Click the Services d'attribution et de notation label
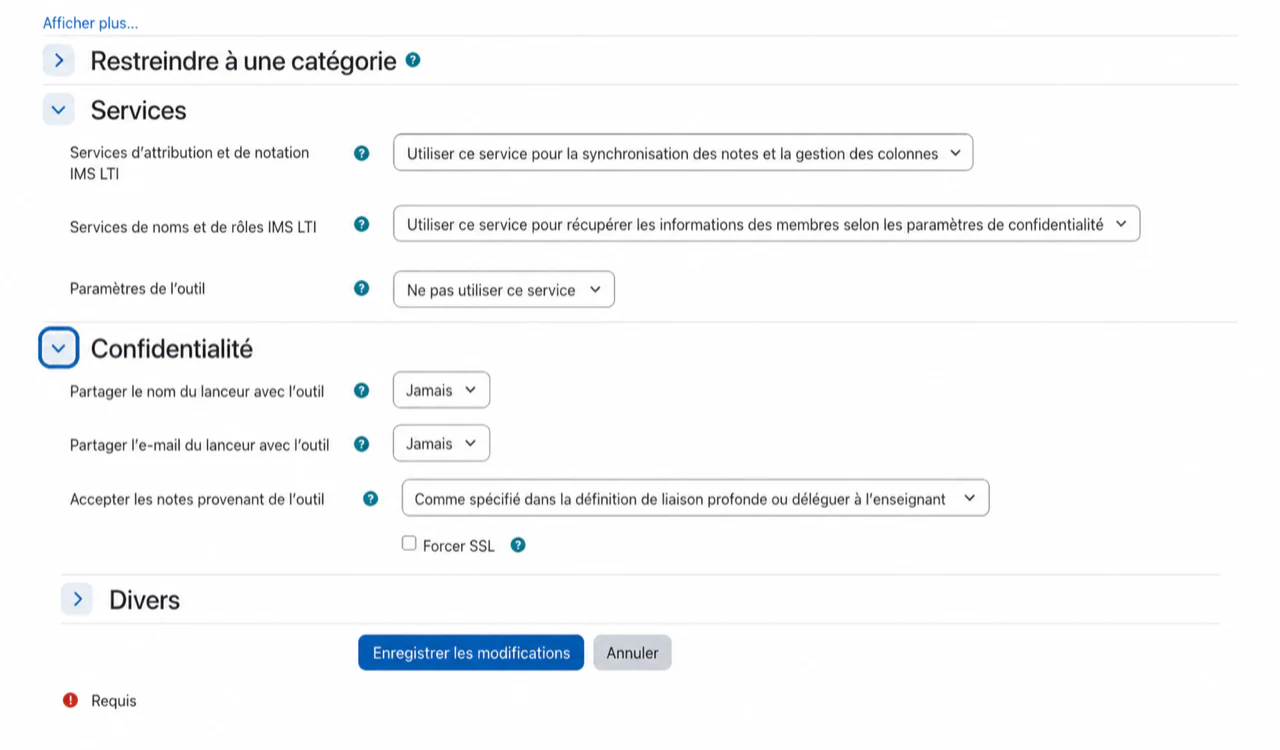 (190, 163)
